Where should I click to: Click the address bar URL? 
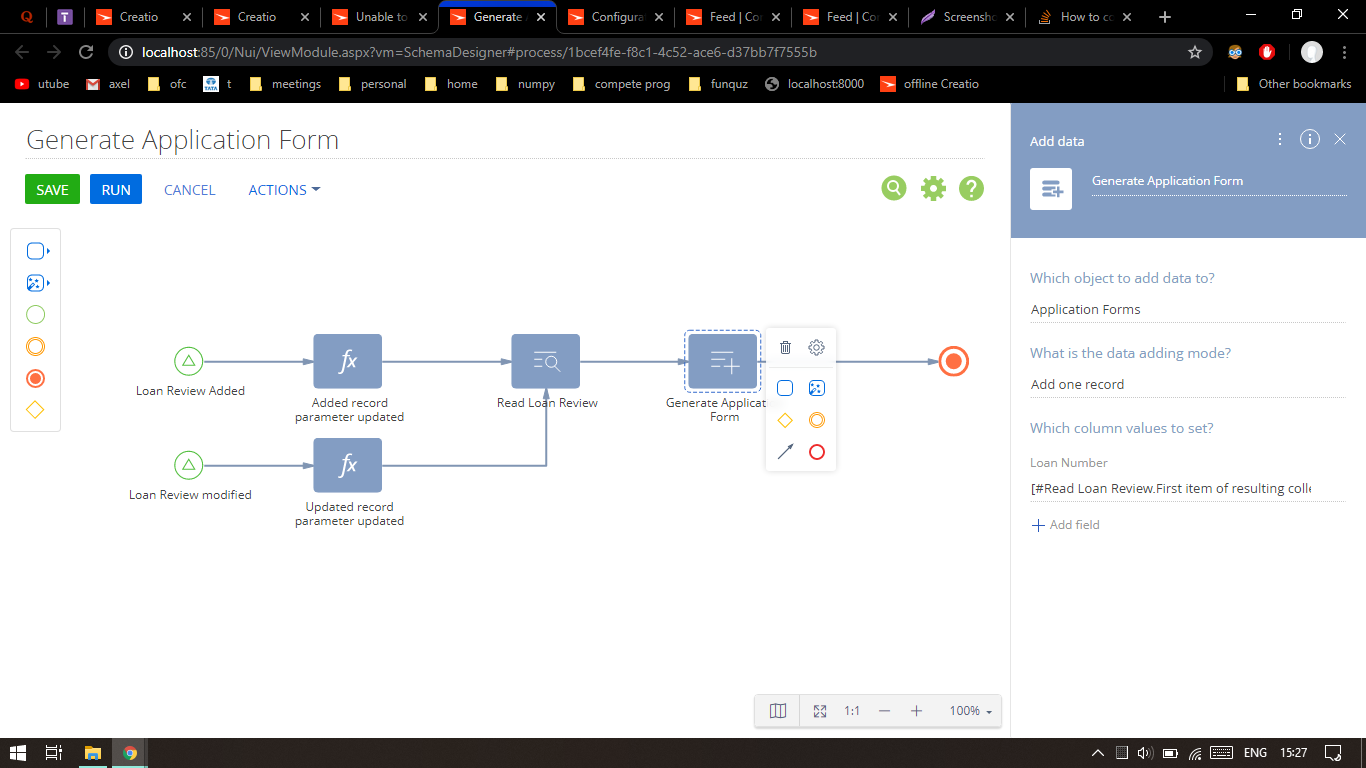coord(480,52)
